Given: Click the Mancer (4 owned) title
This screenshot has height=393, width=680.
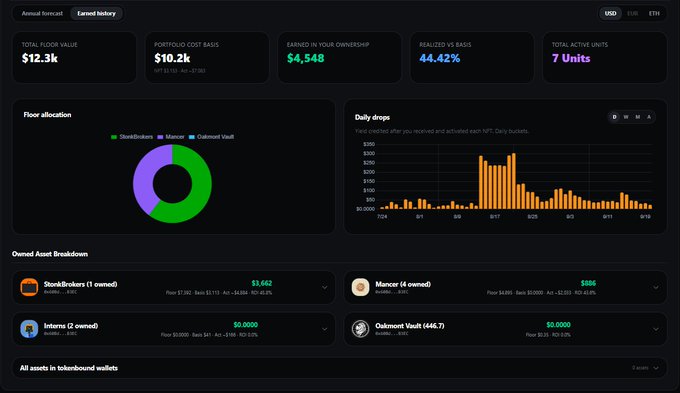Looking at the screenshot, I should click(x=403, y=284).
